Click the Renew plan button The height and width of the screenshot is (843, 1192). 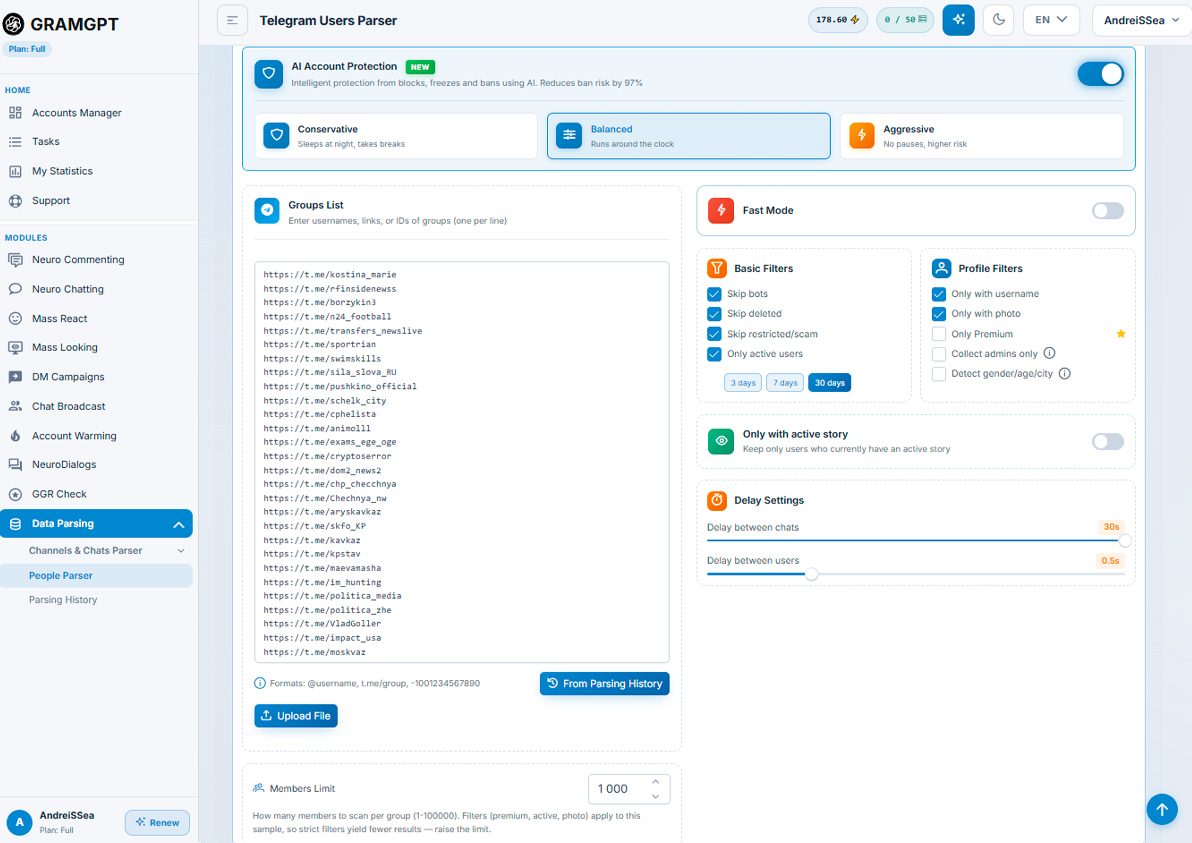point(157,822)
